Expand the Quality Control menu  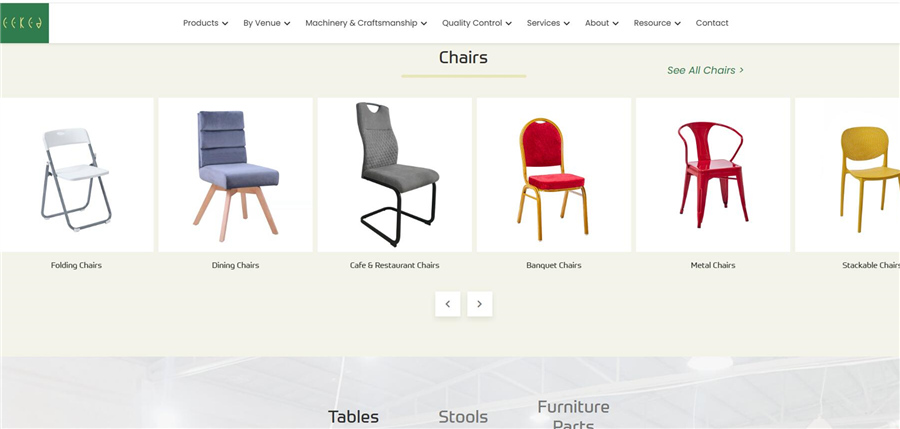(x=476, y=23)
